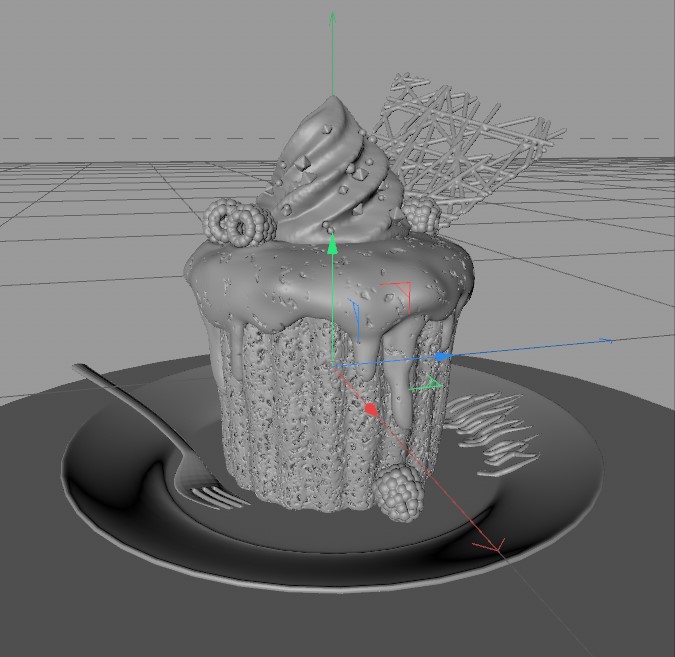
Task: Select the berry next to the lattice decoration
Action: [421, 215]
